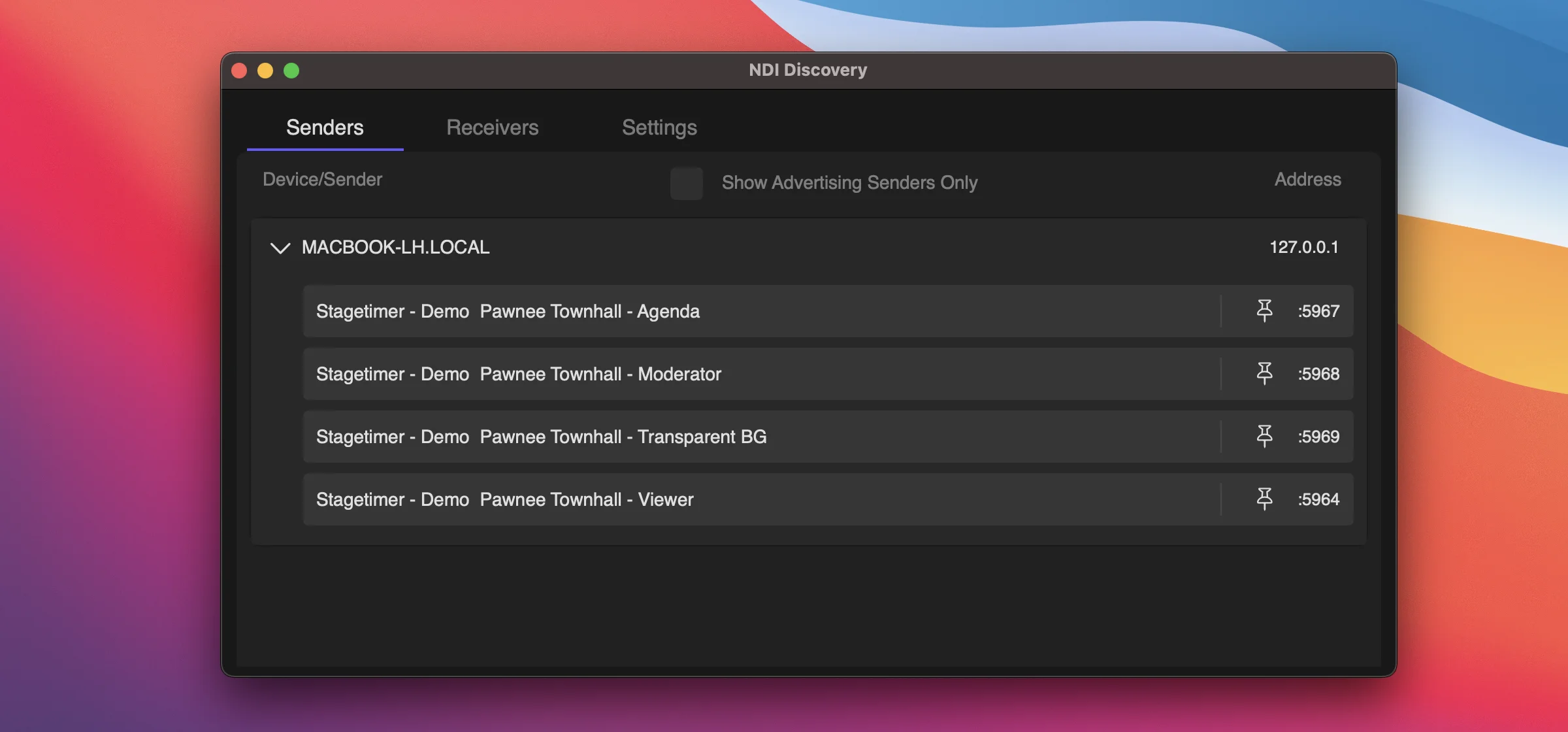Pin the Pawnee Townhall - Agenda sender
Image resolution: width=1568 pixels, height=732 pixels.
coord(1266,310)
